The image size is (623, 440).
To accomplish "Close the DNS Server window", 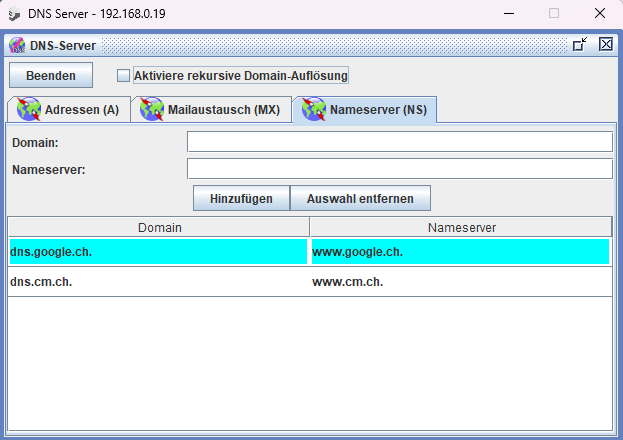I will coord(600,14).
